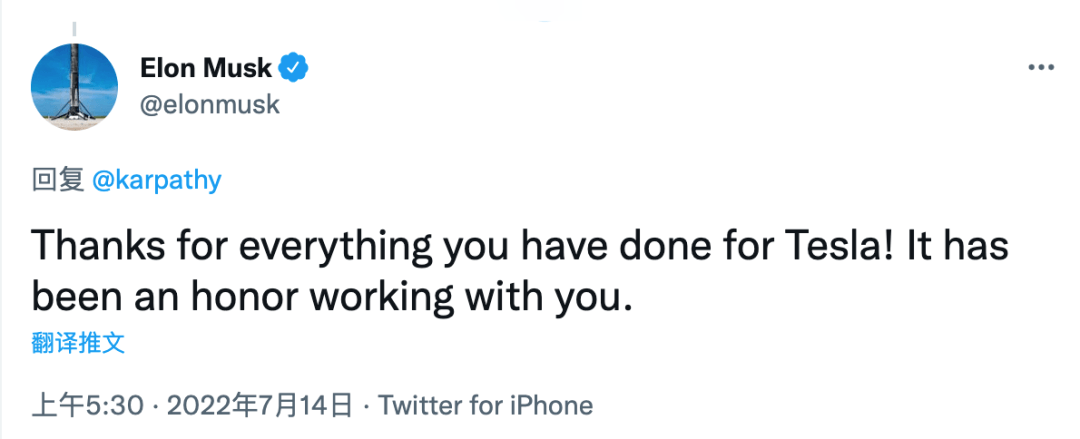Click the 2022年7月14日 date
This screenshot has height=439, width=1080.
pyautogui.click(x=260, y=405)
